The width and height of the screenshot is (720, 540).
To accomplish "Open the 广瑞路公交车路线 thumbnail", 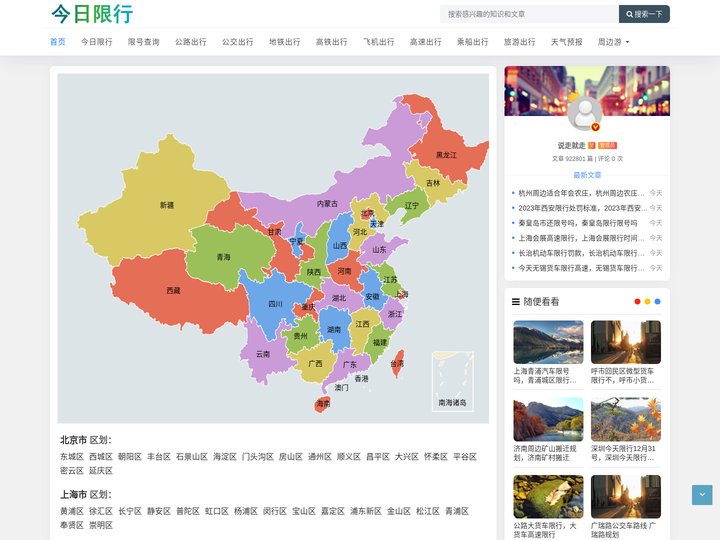I will coord(626,497).
